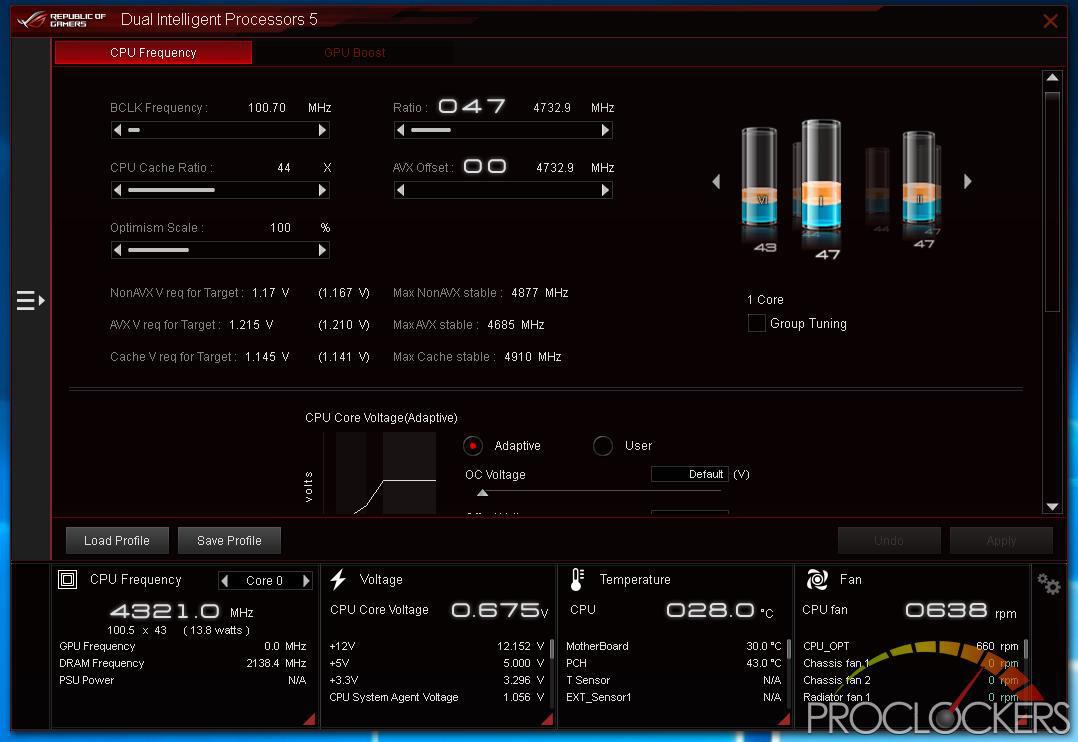Click the Temperature list scrollbar
Viewport: 1078px width, 742px height.
pos(789,649)
